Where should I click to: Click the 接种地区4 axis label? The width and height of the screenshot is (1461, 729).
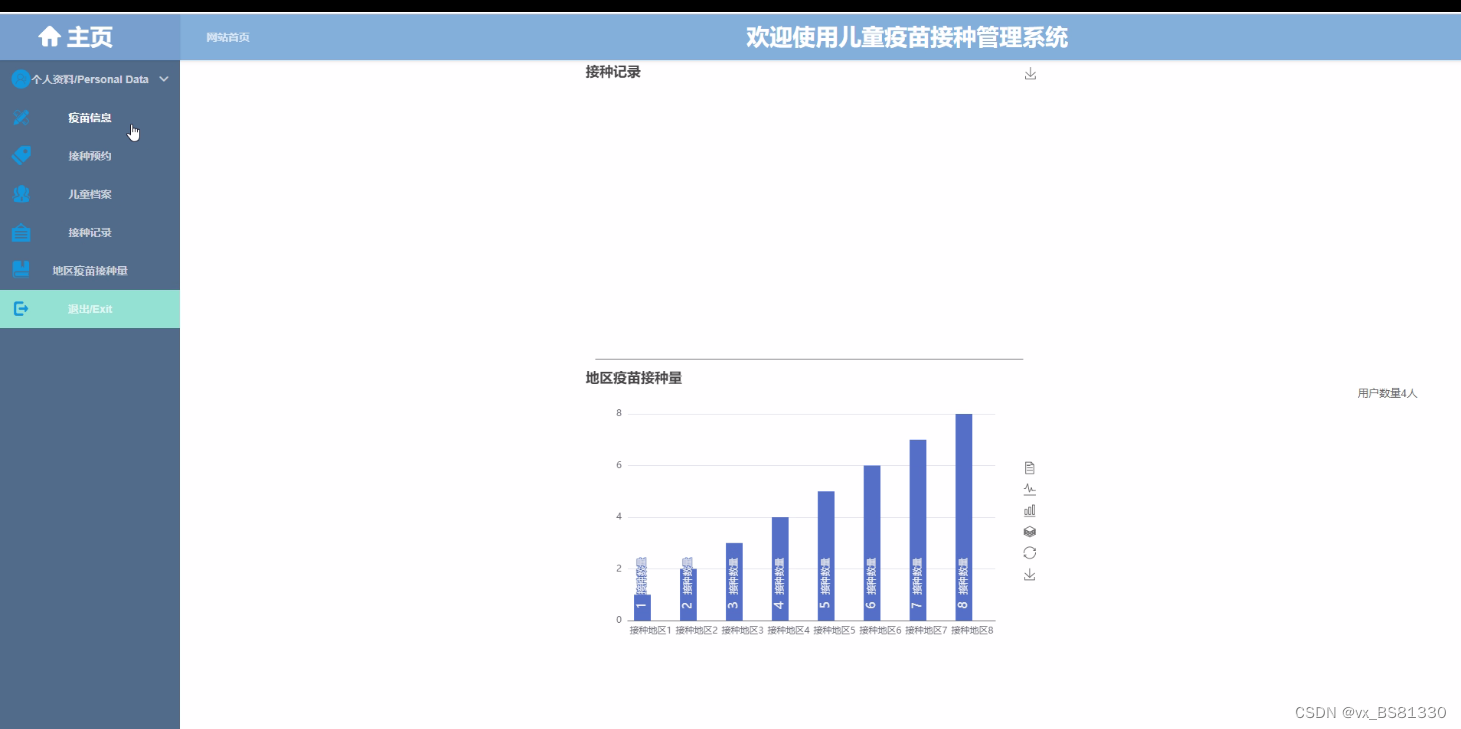(788, 631)
